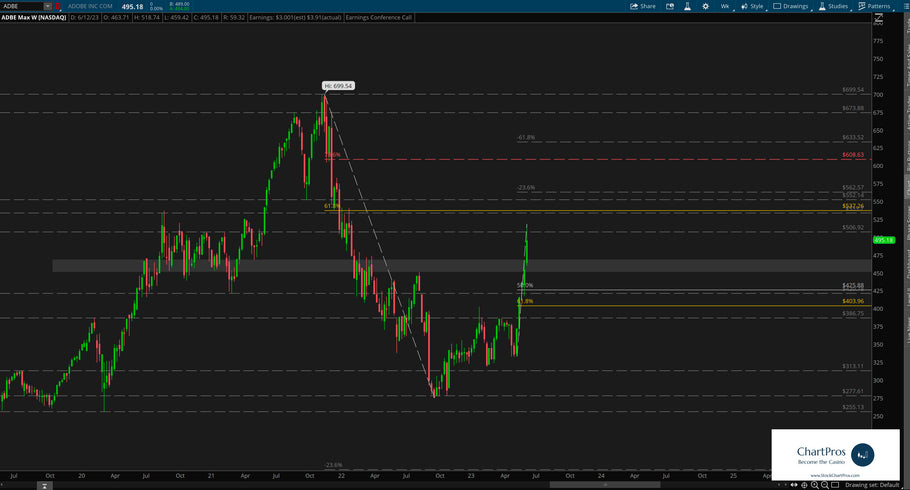910x490 pixels.
Task: Click the -61.8% Fibonacci extension label
Action: point(526,138)
